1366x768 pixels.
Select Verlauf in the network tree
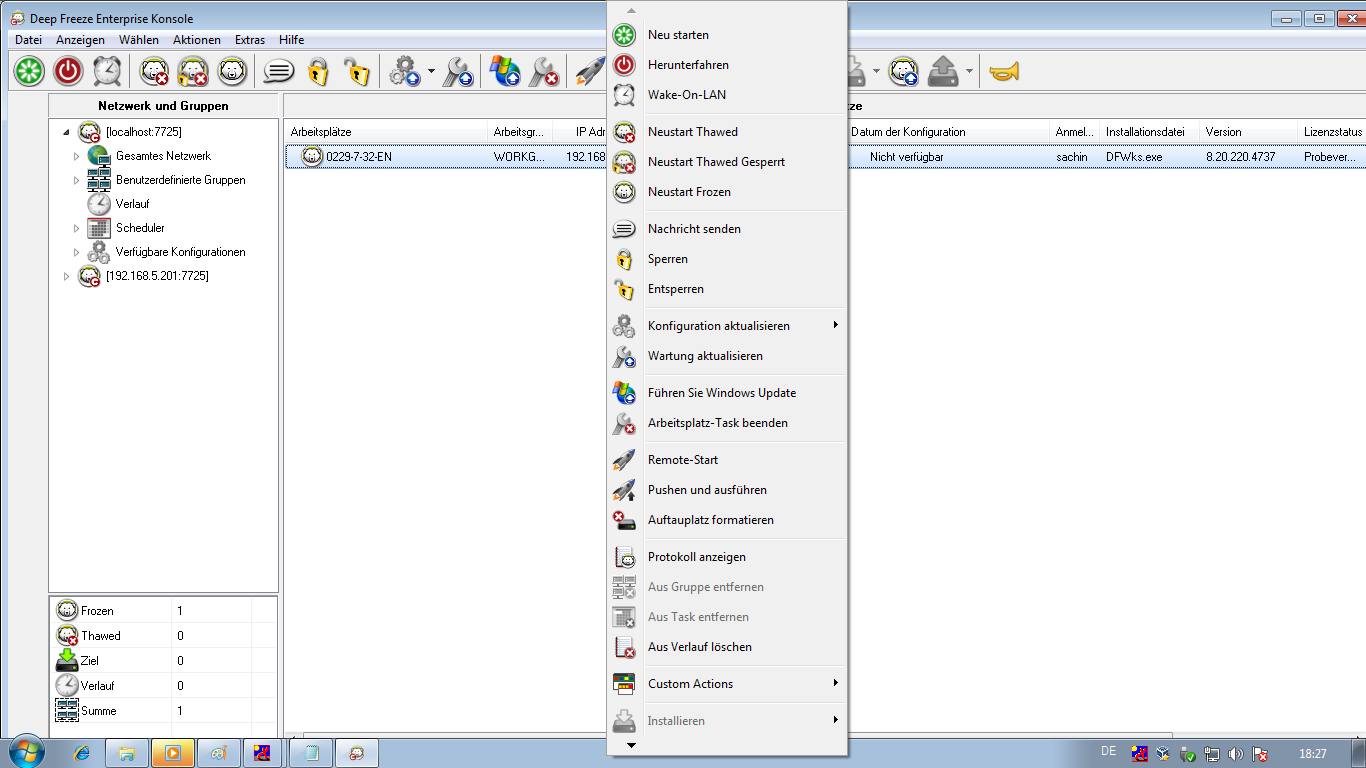click(132, 204)
